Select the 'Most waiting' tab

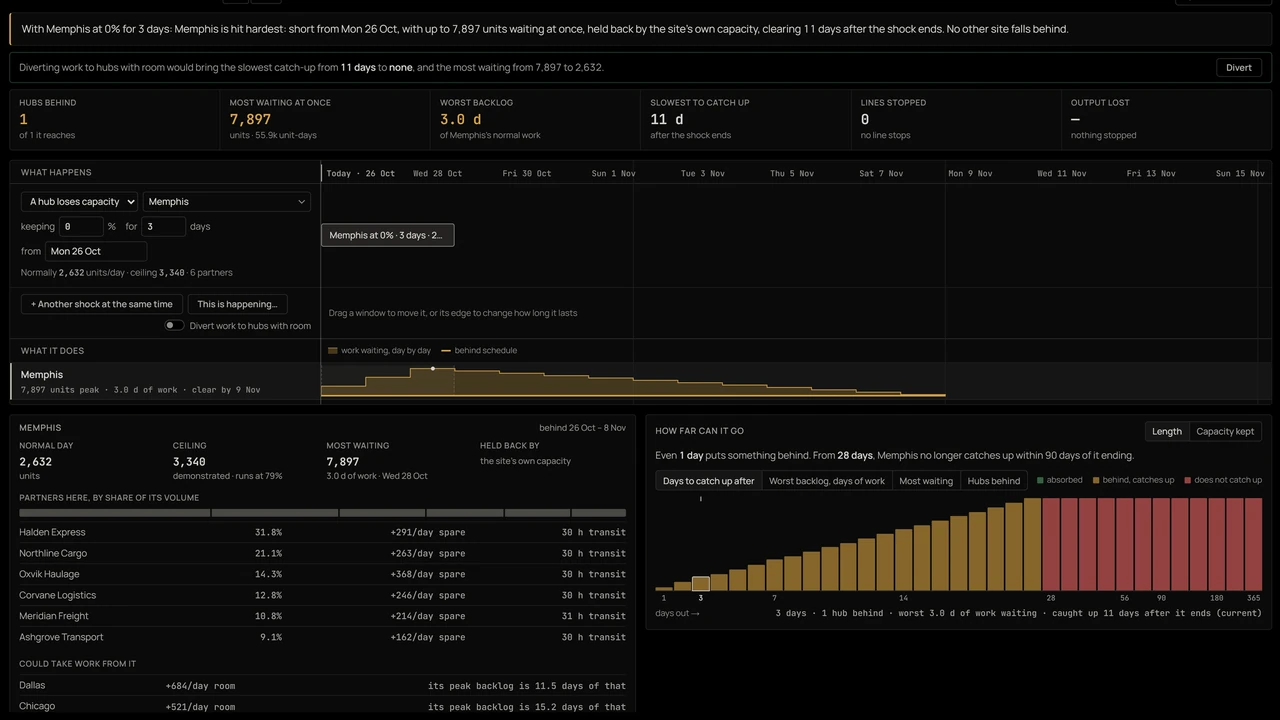pyautogui.click(x=926, y=481)
